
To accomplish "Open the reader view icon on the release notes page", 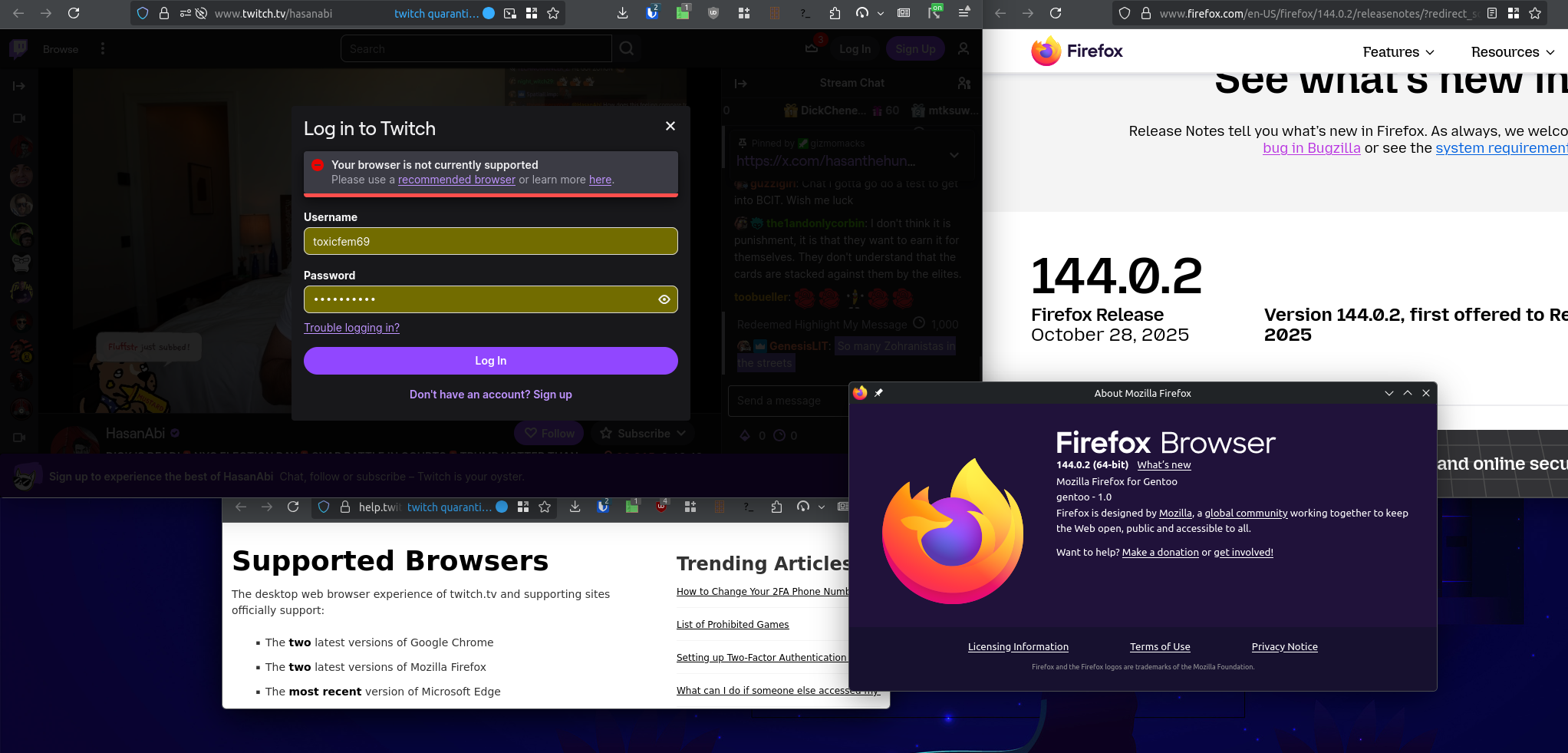I will [x=1492, y=13].
